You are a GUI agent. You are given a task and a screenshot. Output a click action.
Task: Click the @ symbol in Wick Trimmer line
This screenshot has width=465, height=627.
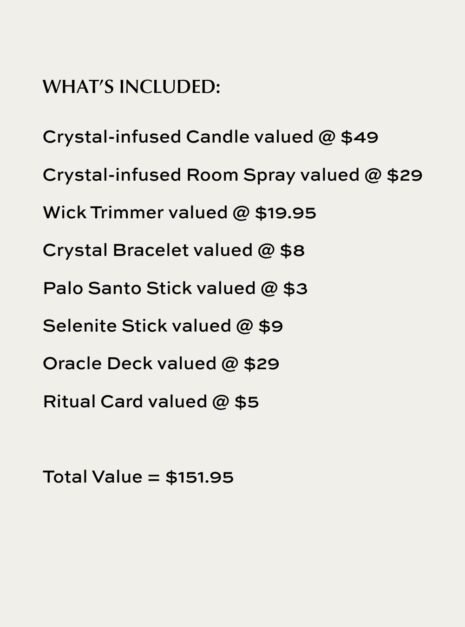point(241,213)
